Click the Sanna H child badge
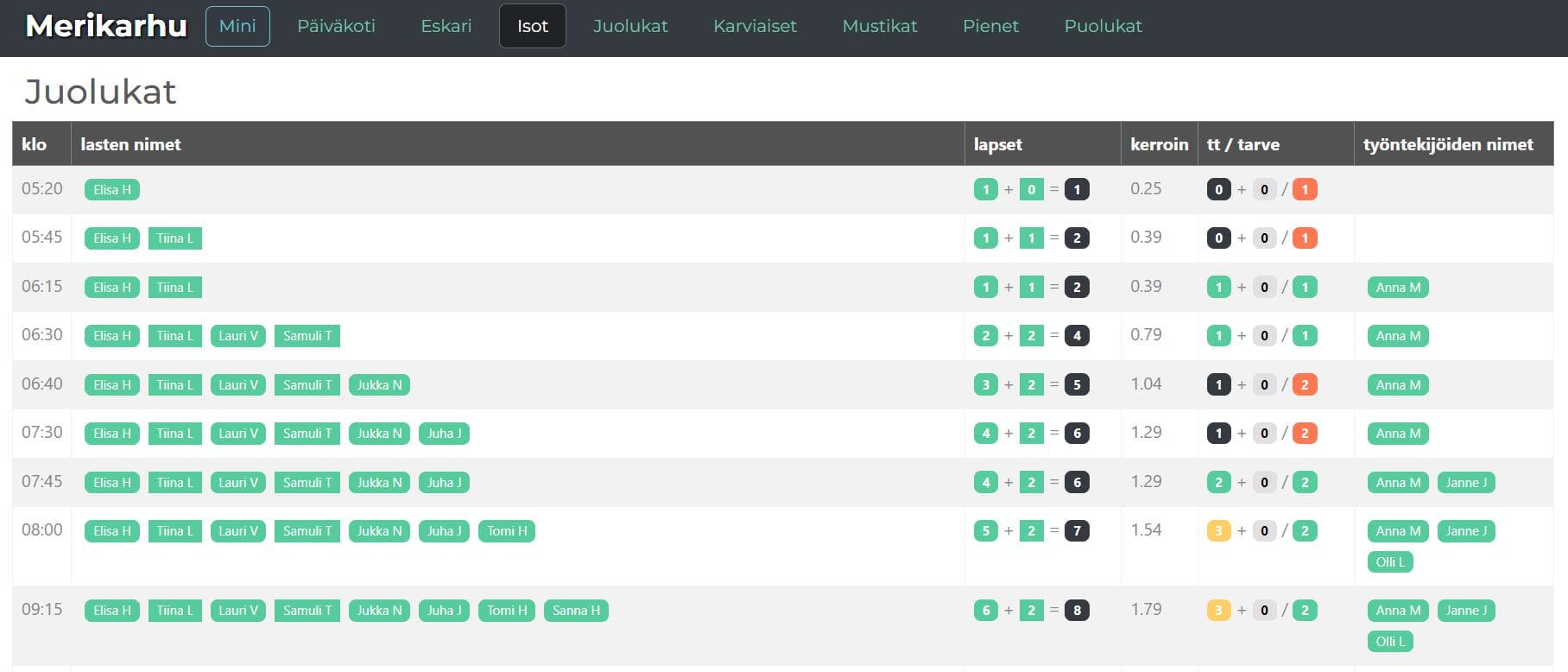The image size is (1568, 672). point(576,611)
